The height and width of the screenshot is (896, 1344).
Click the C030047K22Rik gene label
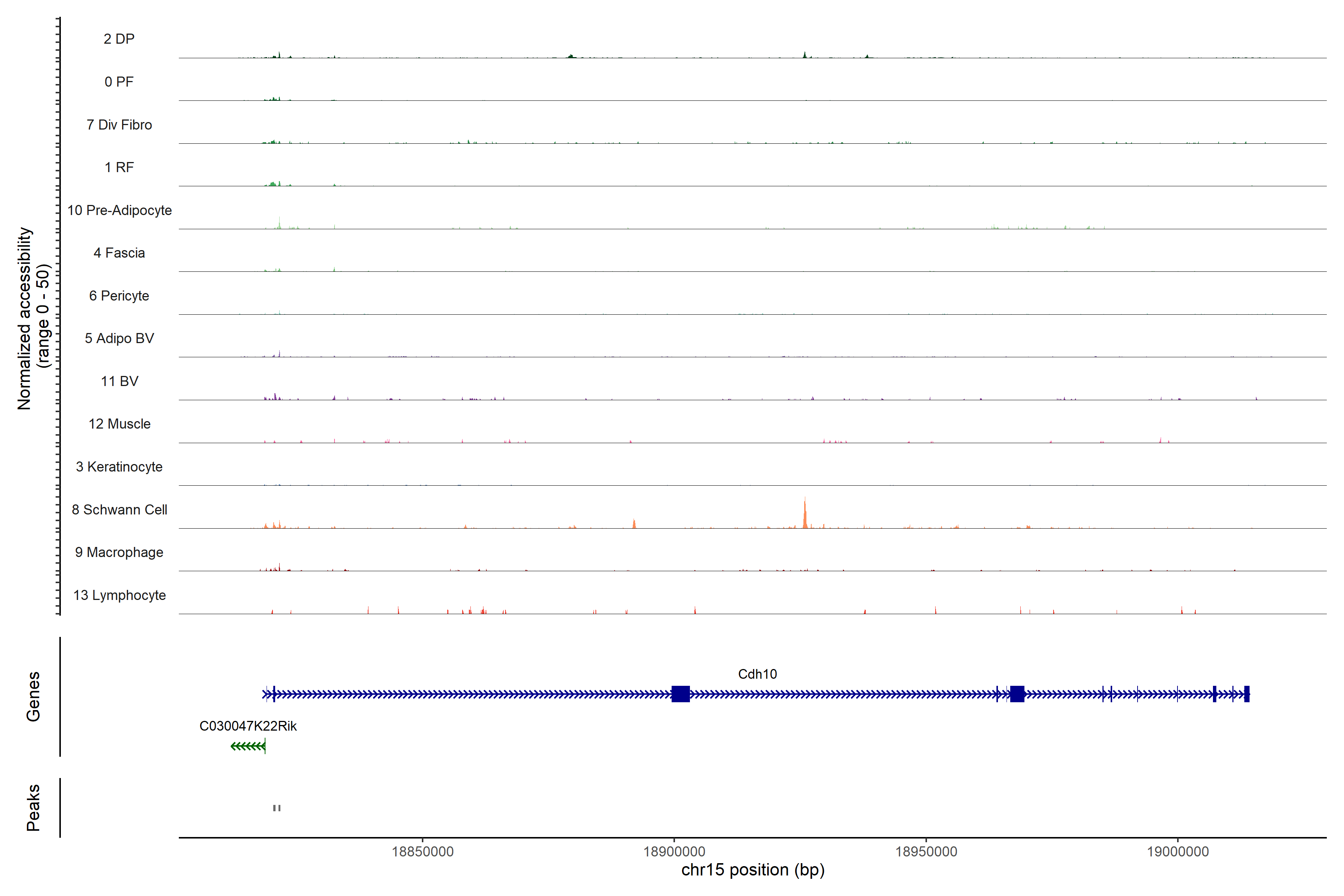click(x=248, y=726)
